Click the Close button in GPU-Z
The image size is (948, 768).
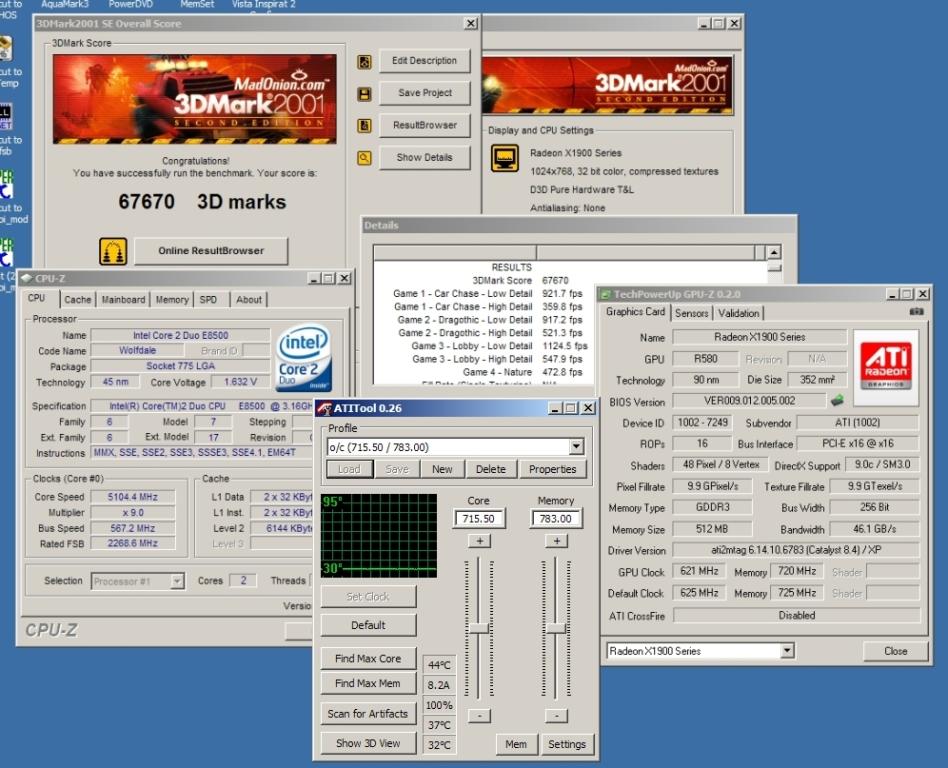click(895, 651)
